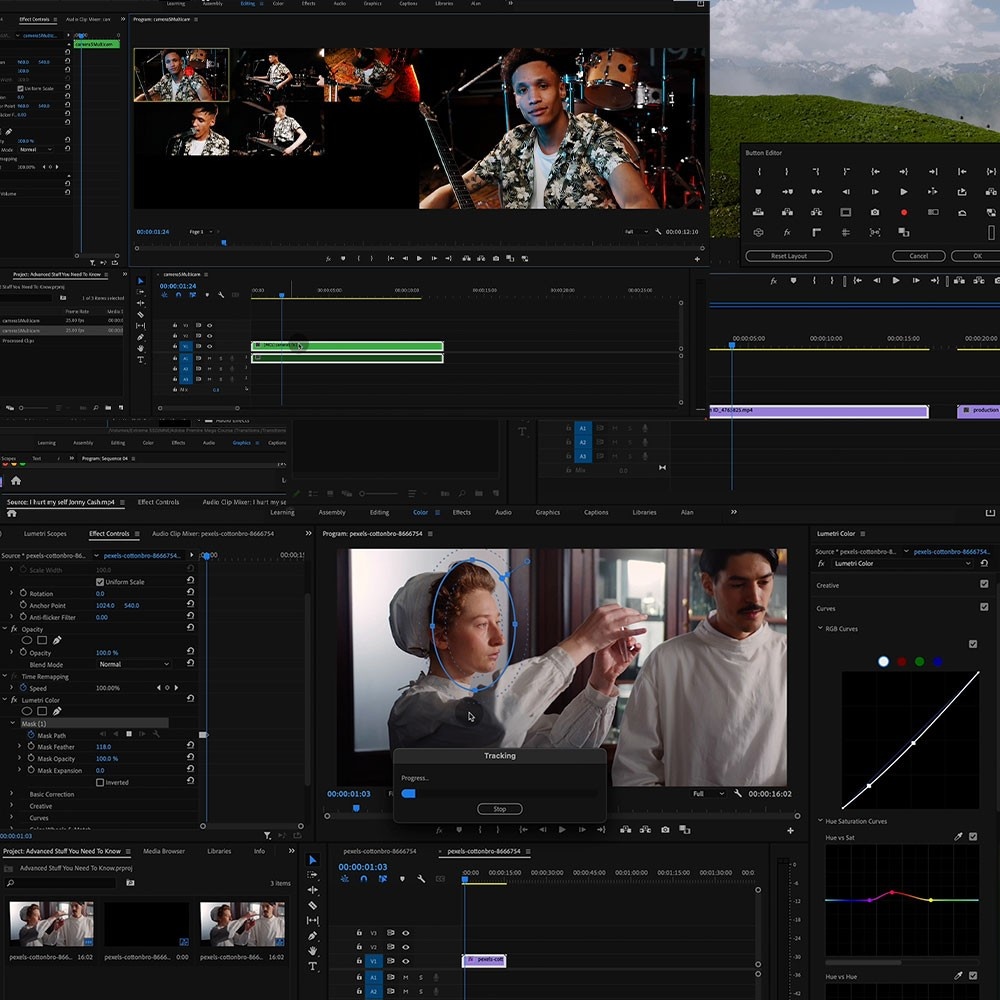Click the Export Frame camera icon in Button Editor
Image resolution: width=1000 pixels, height=1000 pixels.
[x=875, y=212]
